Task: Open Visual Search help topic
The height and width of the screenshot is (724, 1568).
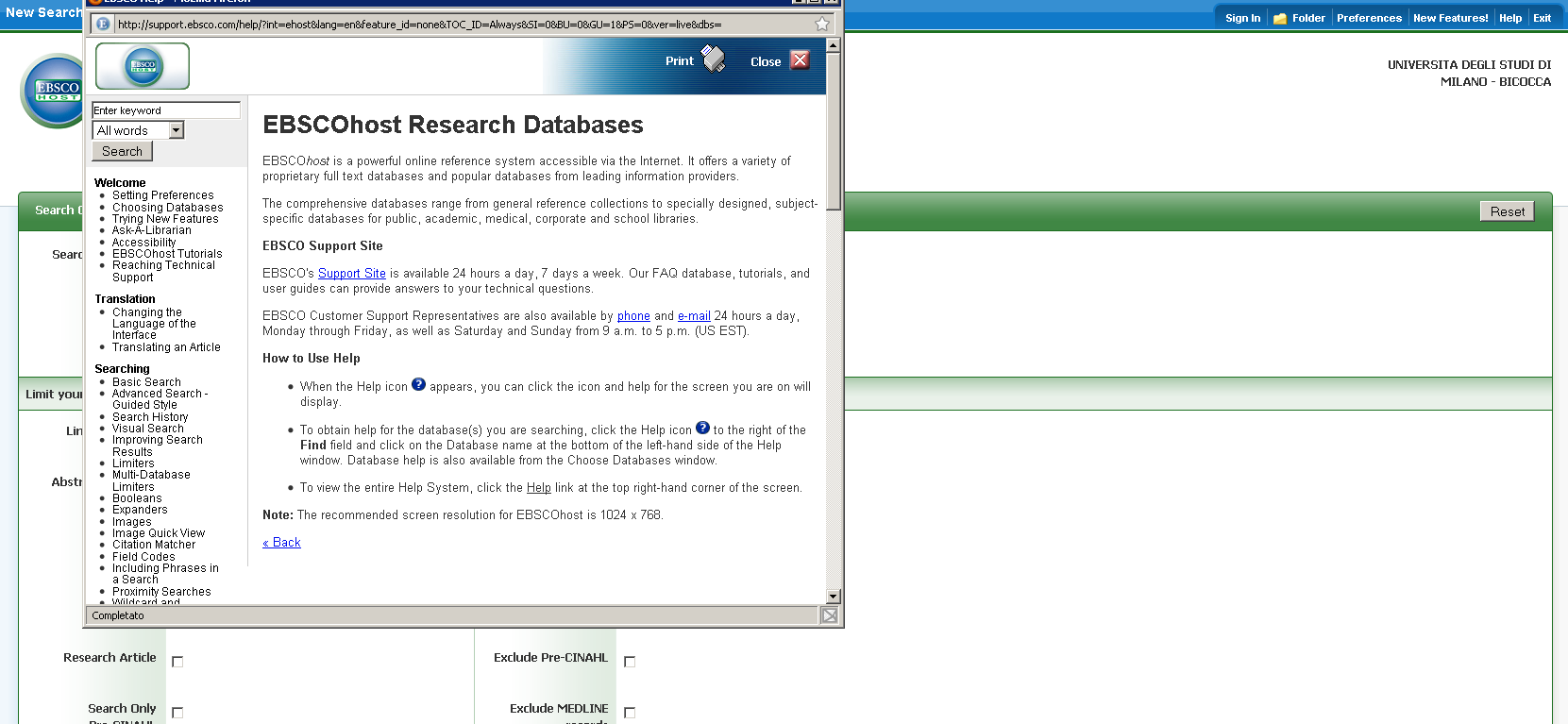Action: coord(148,429)
